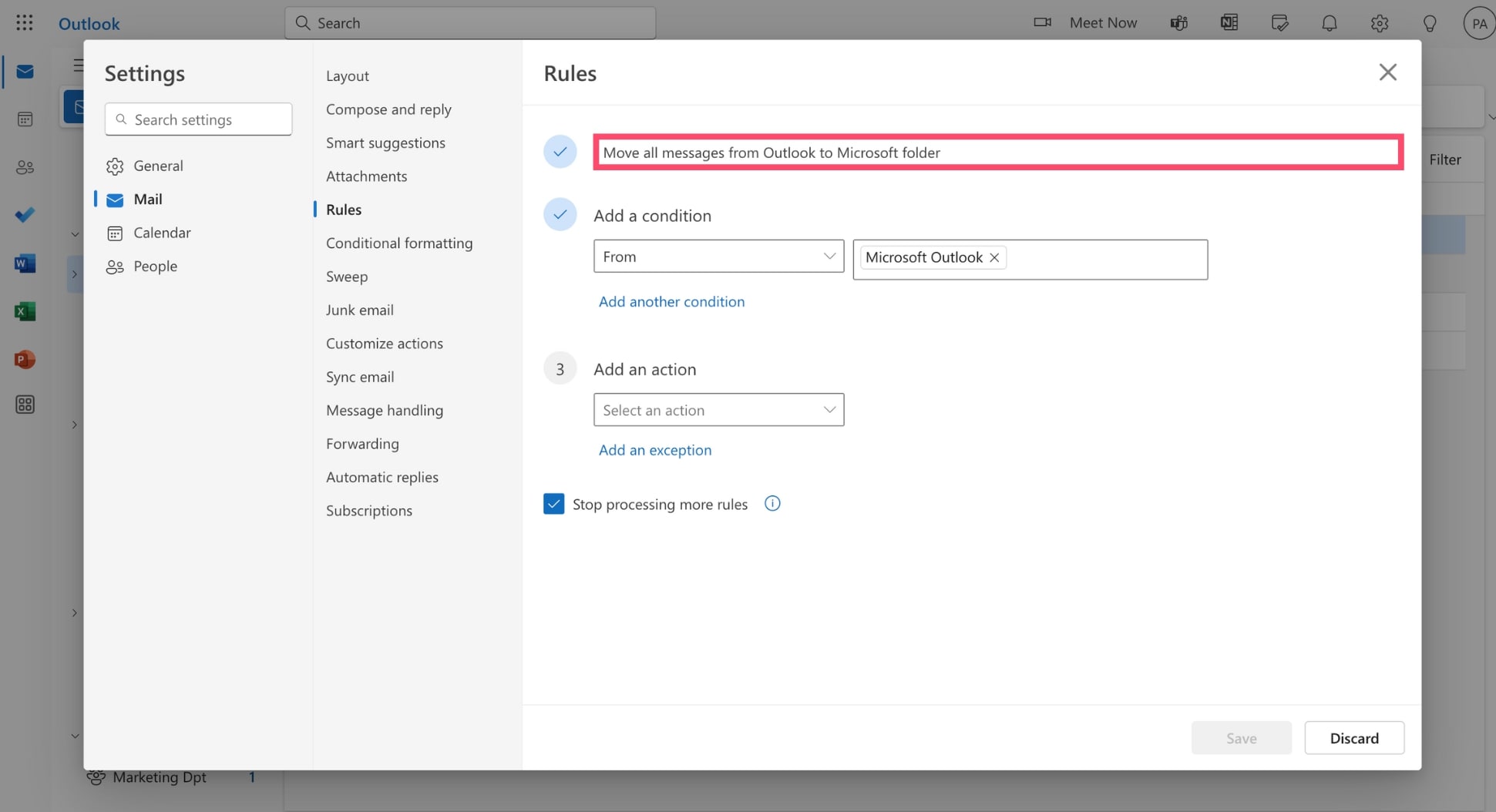Open Attachments settings

point(366,176)
